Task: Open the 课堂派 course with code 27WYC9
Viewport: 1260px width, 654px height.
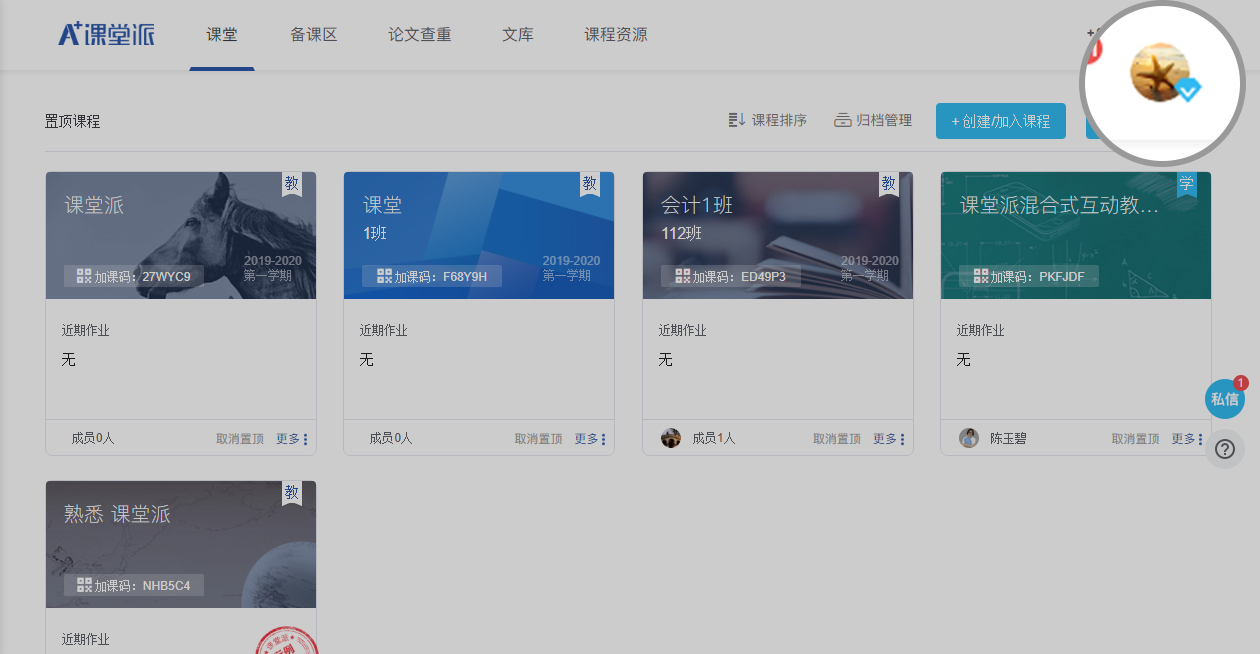Action: coord(94,206)
